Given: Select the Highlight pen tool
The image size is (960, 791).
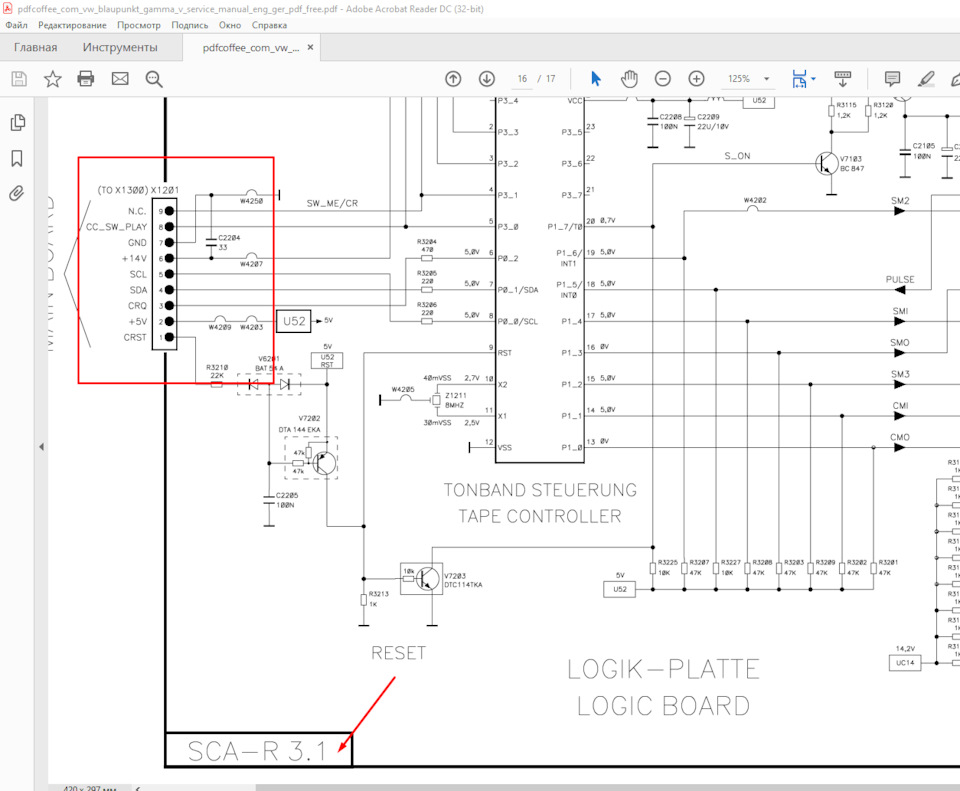Looking at the screenshot, I should click(x=926, y=78).
